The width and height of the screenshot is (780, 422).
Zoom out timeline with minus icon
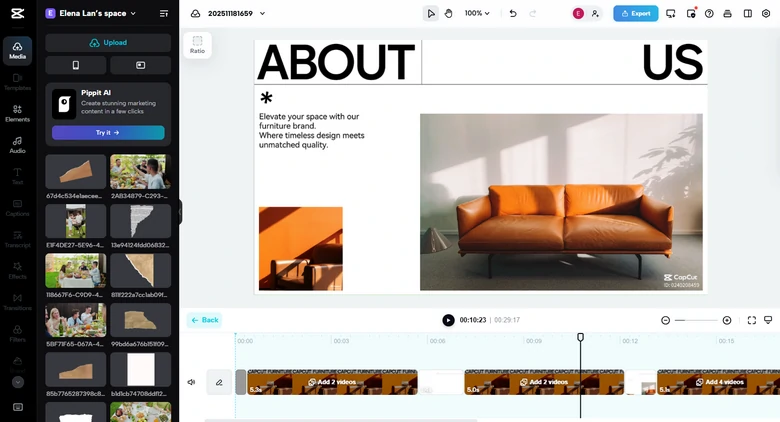[666, 320]
